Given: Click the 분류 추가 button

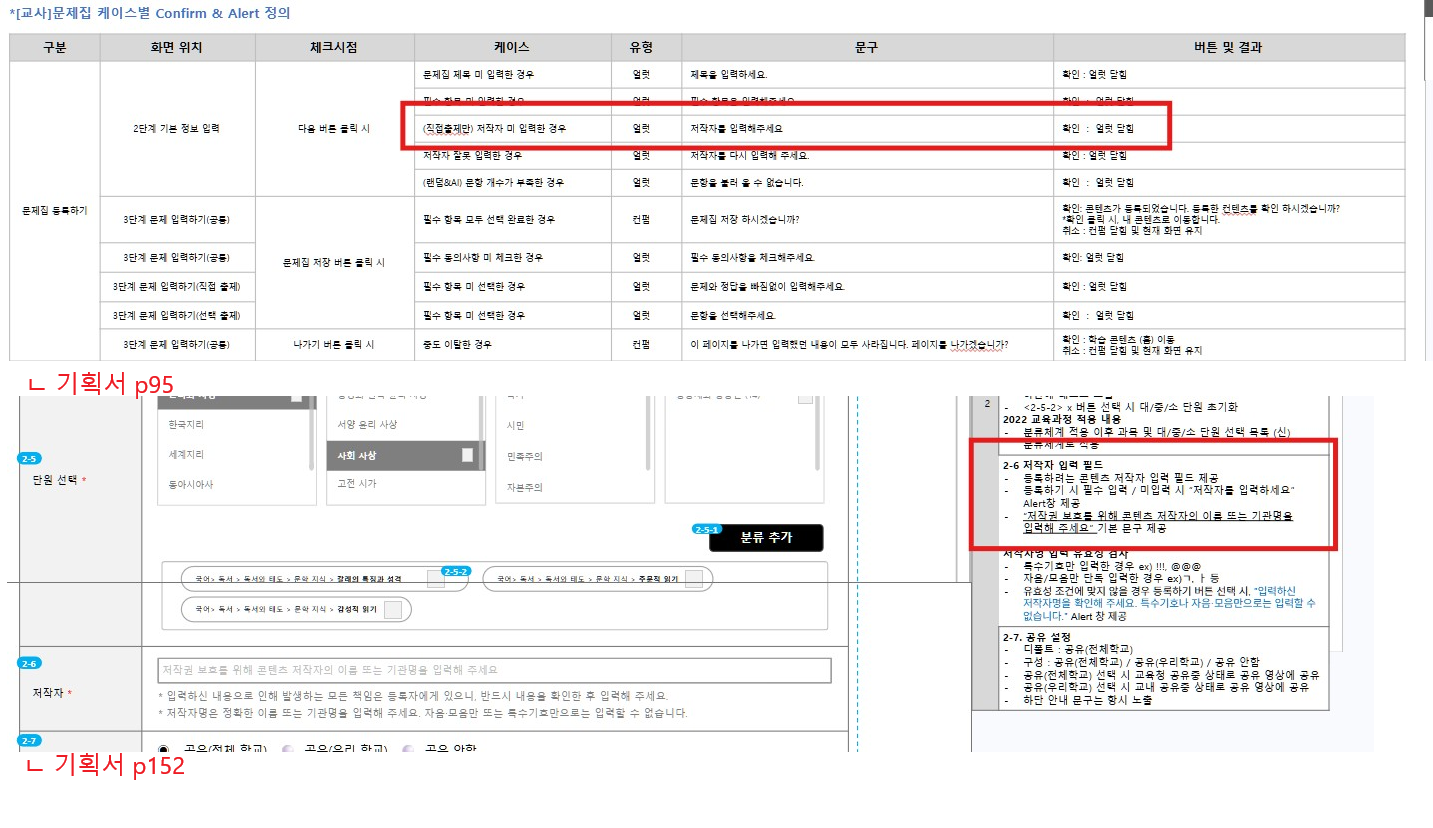Looking at the screenshot, I should 766,538.
